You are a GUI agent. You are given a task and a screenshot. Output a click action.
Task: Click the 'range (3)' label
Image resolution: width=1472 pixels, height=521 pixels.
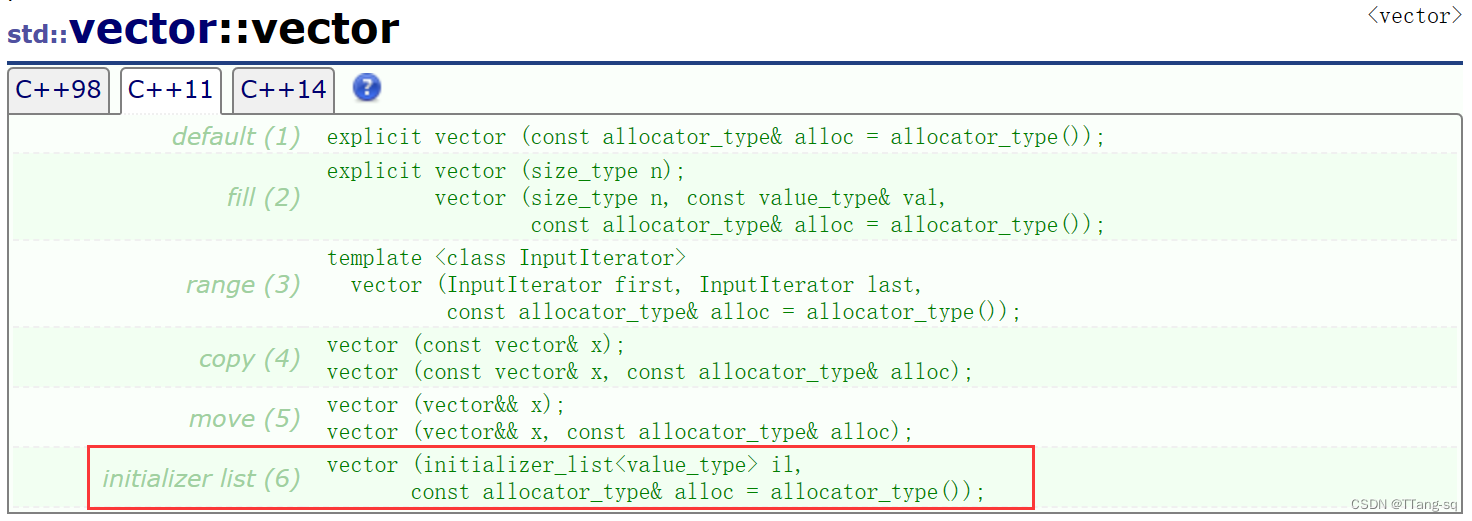coord(243,285)
